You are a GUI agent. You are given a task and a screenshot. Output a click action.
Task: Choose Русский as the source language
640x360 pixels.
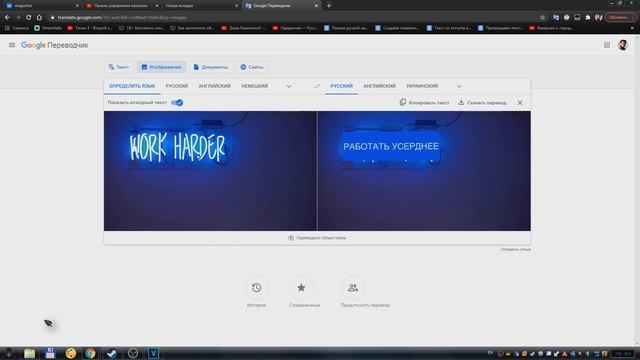coord(177,86)
